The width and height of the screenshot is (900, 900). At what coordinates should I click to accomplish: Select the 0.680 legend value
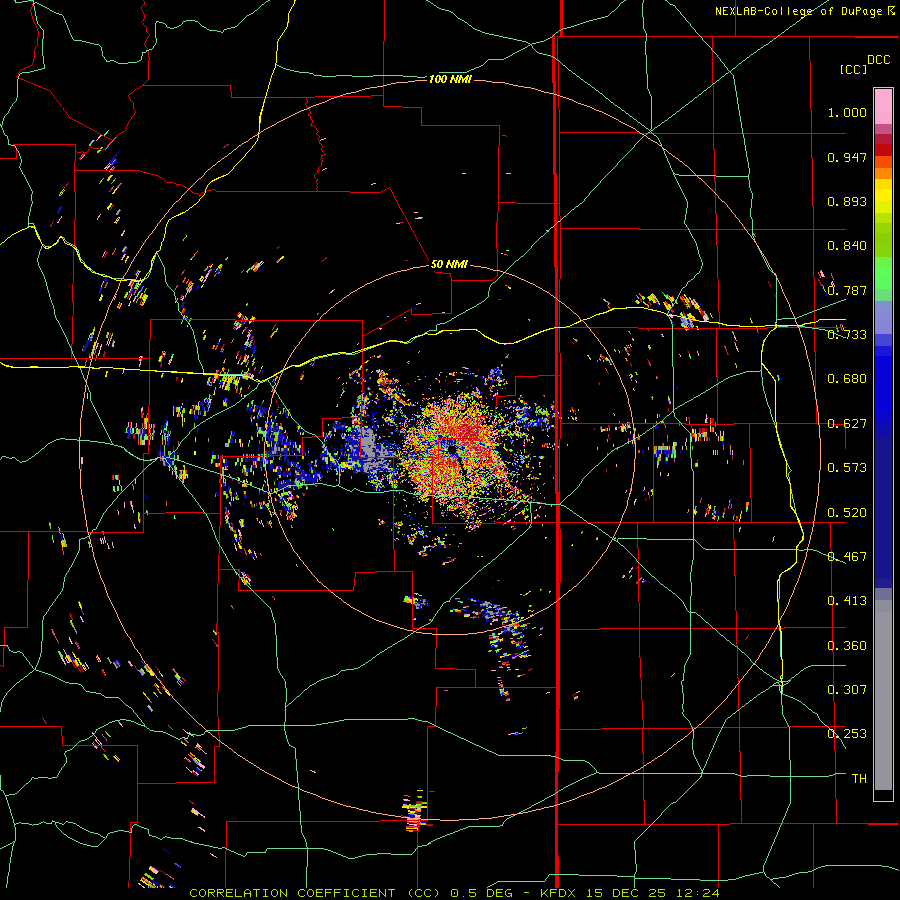click(x=847, y=379)
